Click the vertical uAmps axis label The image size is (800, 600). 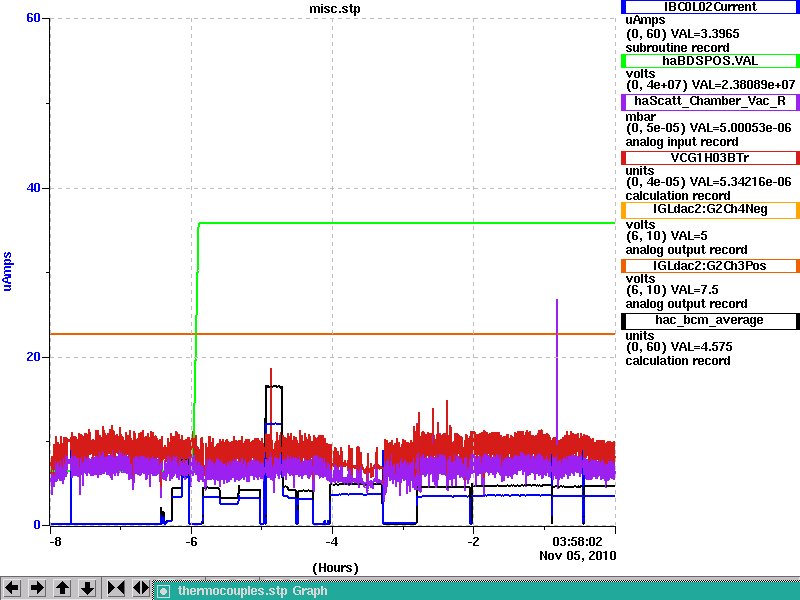coord(7,271)
